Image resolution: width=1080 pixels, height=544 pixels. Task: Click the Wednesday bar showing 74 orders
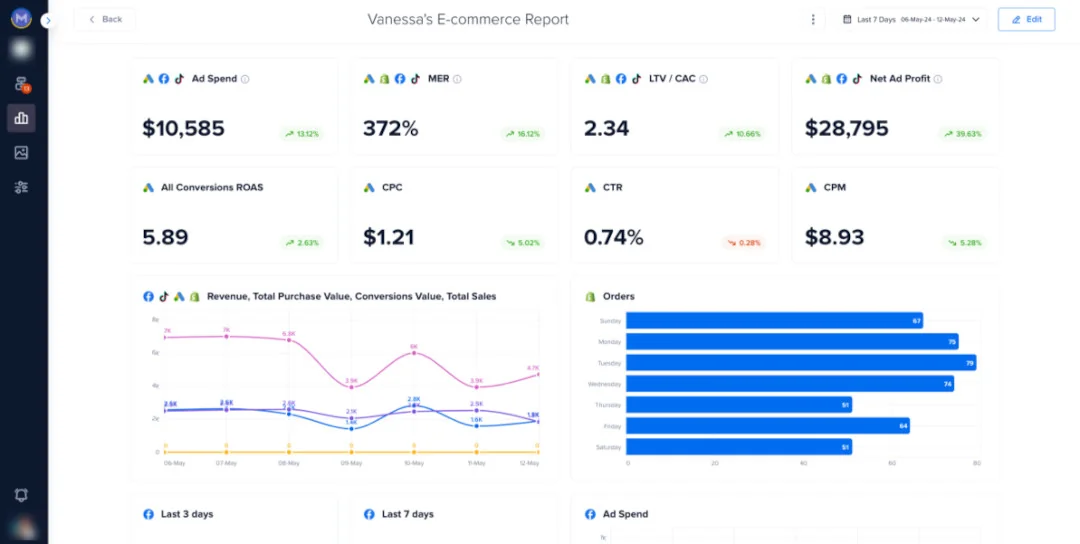[x=790, y=384]
